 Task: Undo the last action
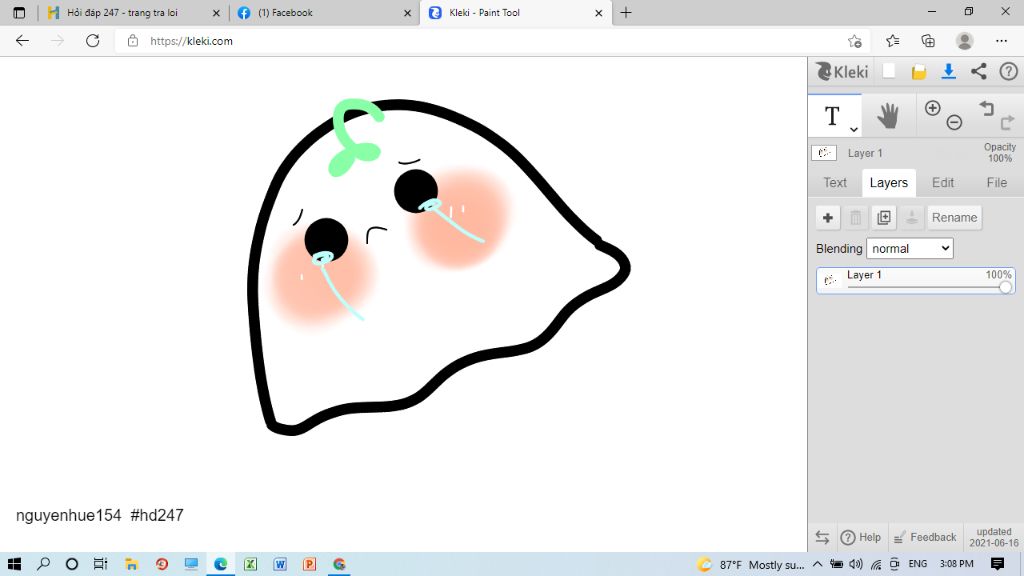[986, 108]
